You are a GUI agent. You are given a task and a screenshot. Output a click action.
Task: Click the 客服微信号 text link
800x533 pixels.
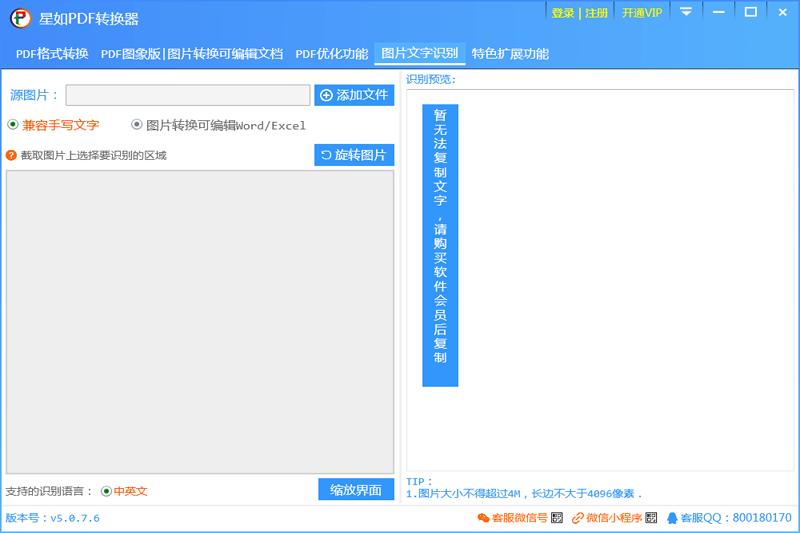(519, 518)
